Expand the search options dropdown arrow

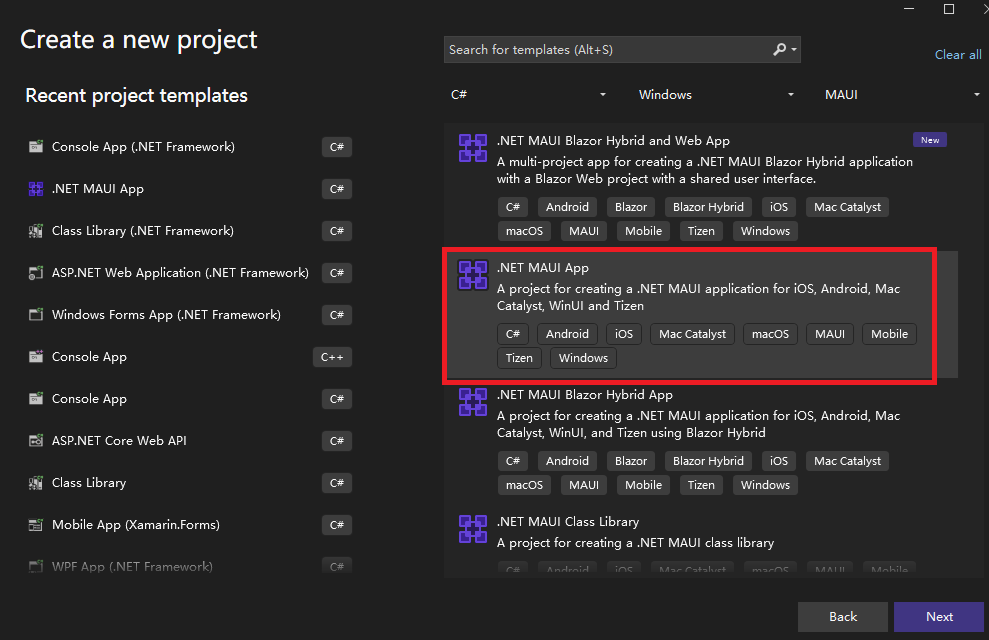pyautogui.click(x=794, y=49)
